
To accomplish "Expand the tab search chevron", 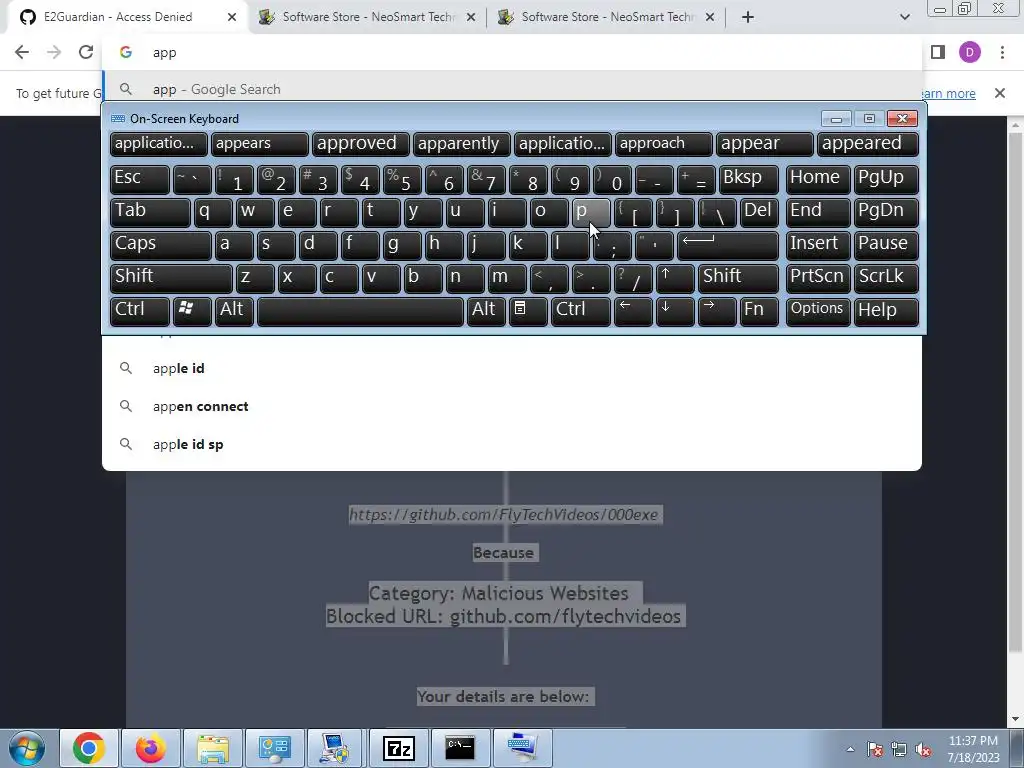I will coord(904,17).
